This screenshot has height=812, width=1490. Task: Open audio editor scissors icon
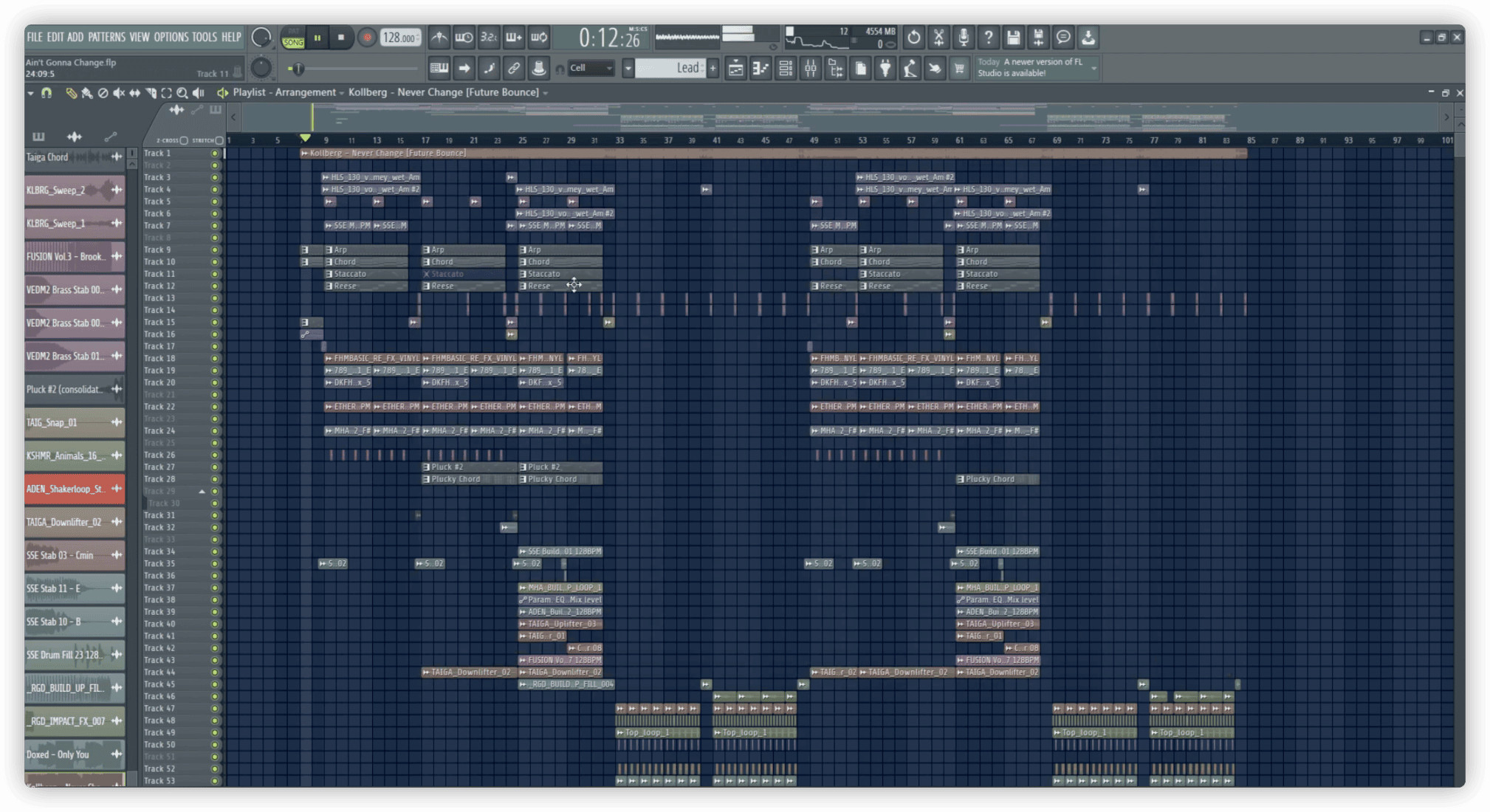939,37
